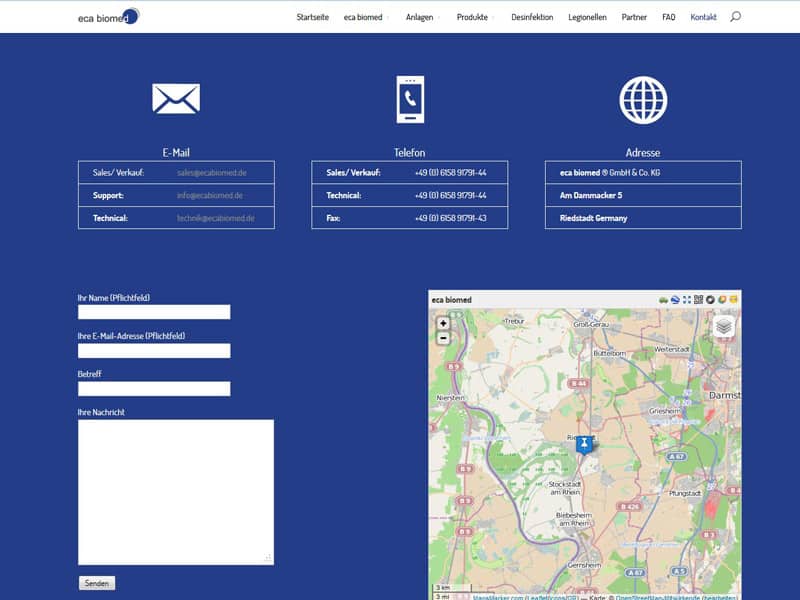This screenshot has height=600, width=800.
Task: Click the eca biomed GmbH & Co. KG row
Action: tap(643, 172)
